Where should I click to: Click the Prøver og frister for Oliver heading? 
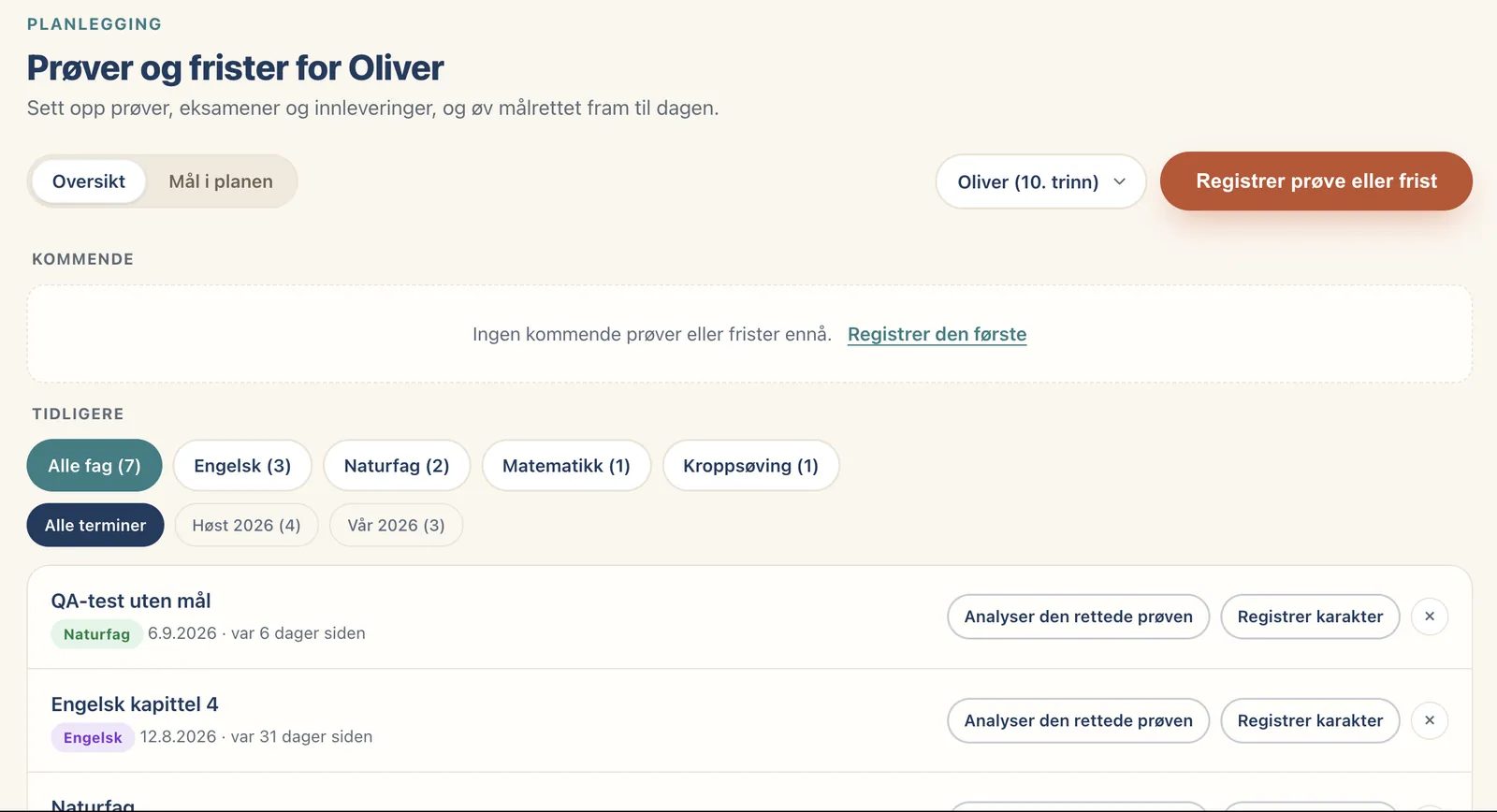click(235, 68)
